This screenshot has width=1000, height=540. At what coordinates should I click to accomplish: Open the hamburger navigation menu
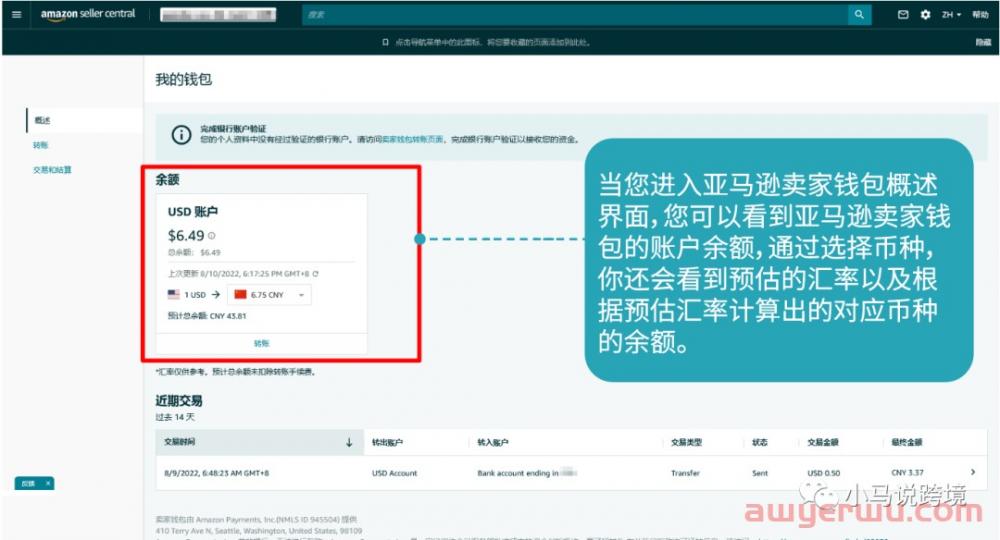17,15
